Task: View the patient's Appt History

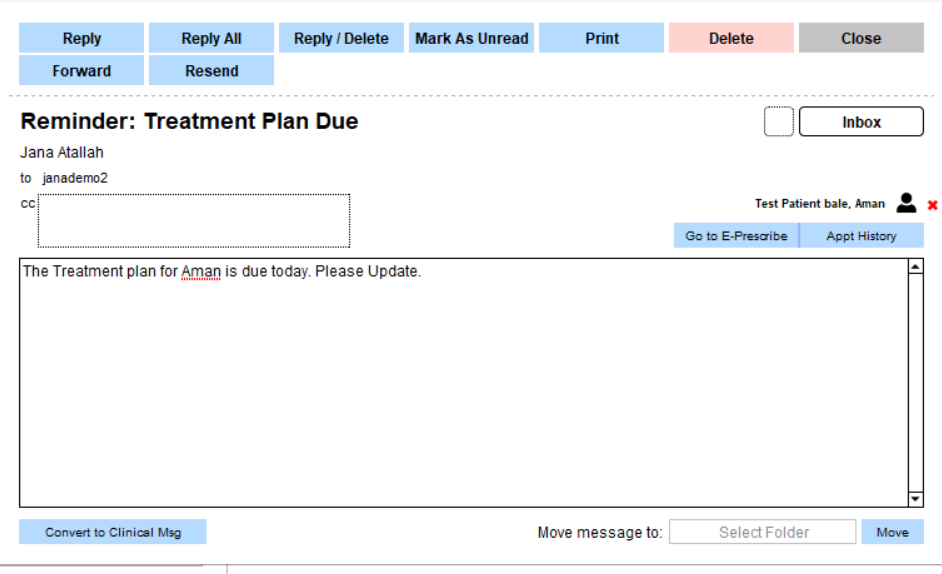Action: pyautogui.click(x=861, y=236)
